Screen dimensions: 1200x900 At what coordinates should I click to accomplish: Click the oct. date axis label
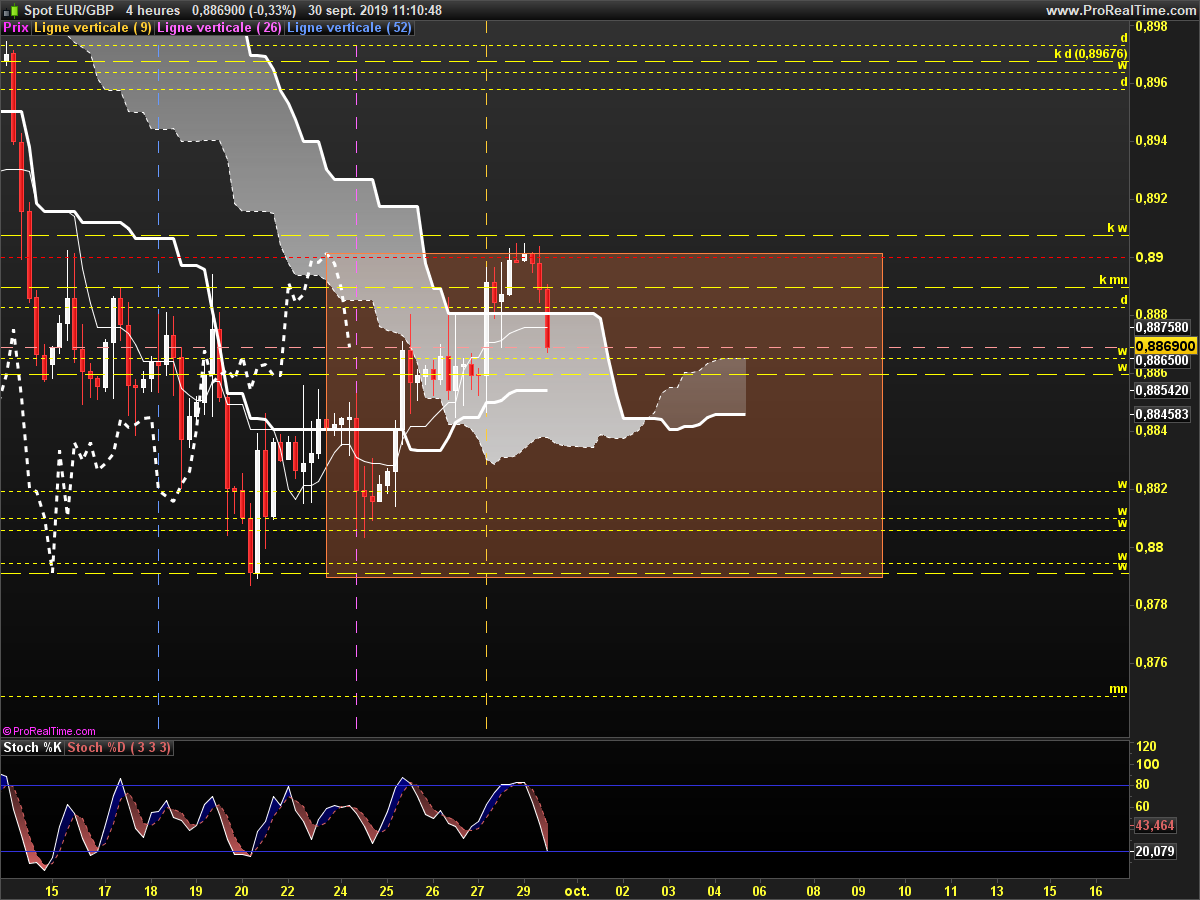click(x=577, y=890)
